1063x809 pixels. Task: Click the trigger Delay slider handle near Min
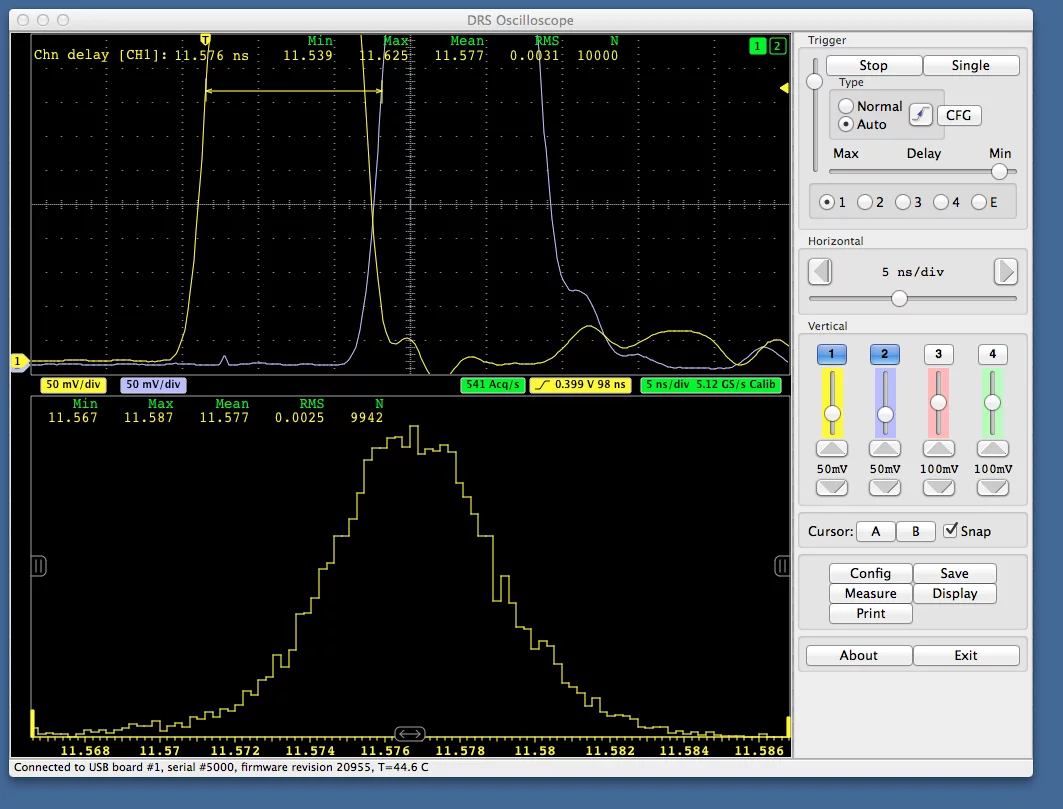pyautogui.click(x=999, y=171)
